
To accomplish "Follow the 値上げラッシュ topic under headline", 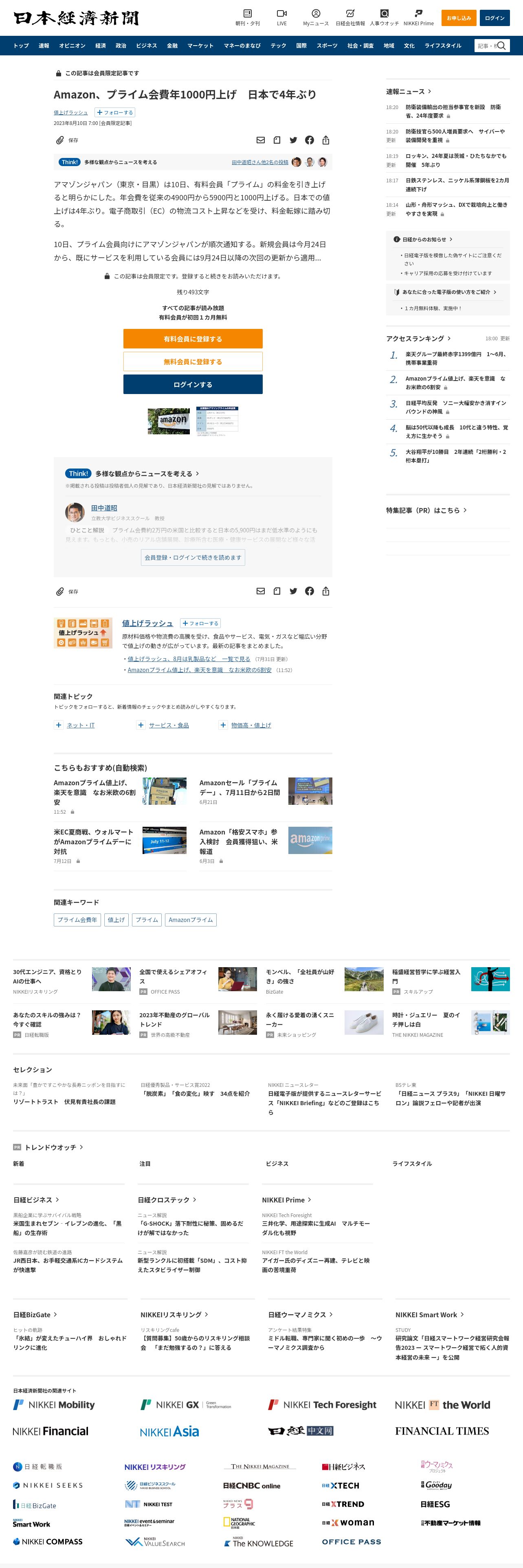I will [x=115, y=113].
